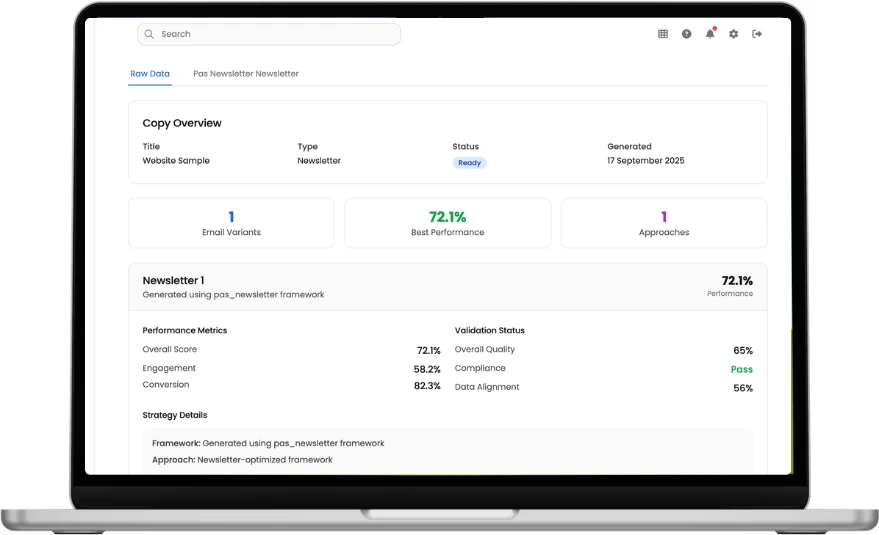This screenshot has height=535, width=879.
Task: Click the Website Sample title
Action: [176, 160]
